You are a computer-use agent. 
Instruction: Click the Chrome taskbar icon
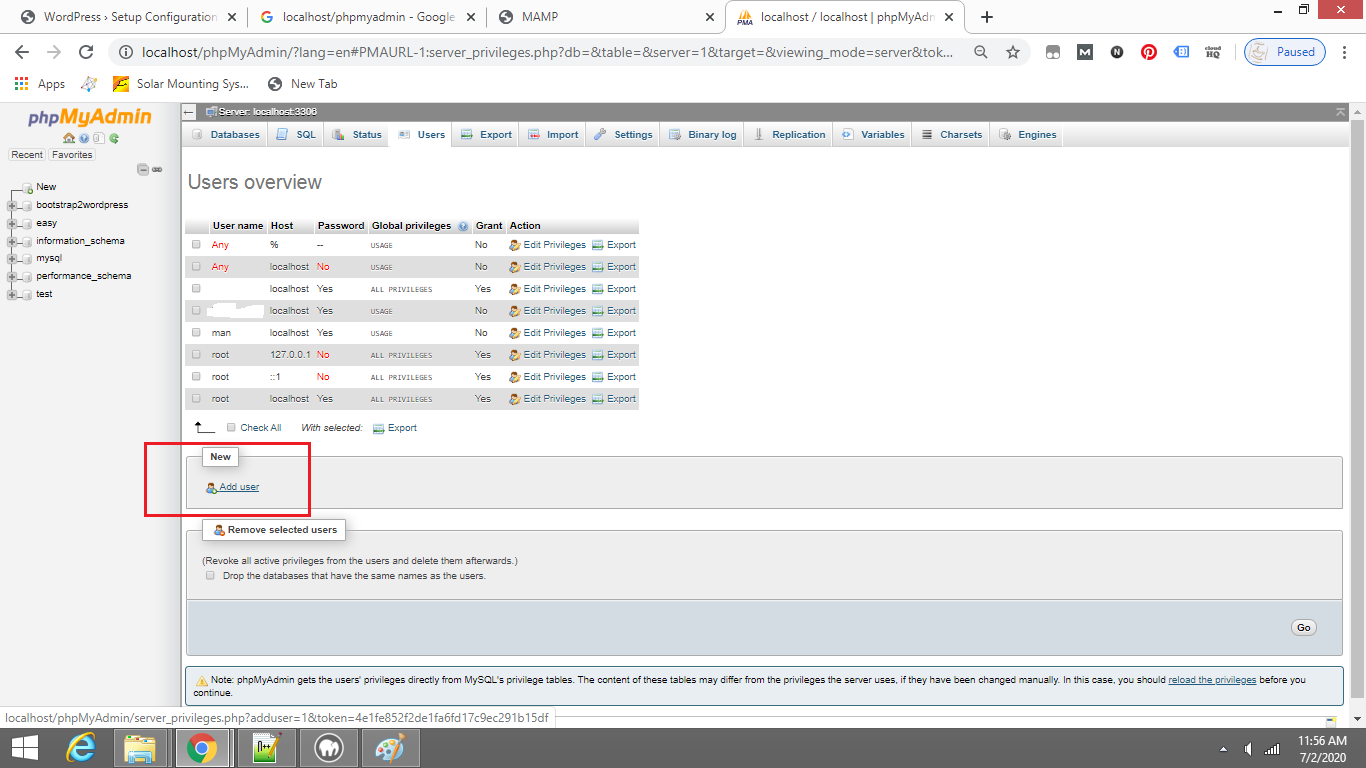point(201,748)
